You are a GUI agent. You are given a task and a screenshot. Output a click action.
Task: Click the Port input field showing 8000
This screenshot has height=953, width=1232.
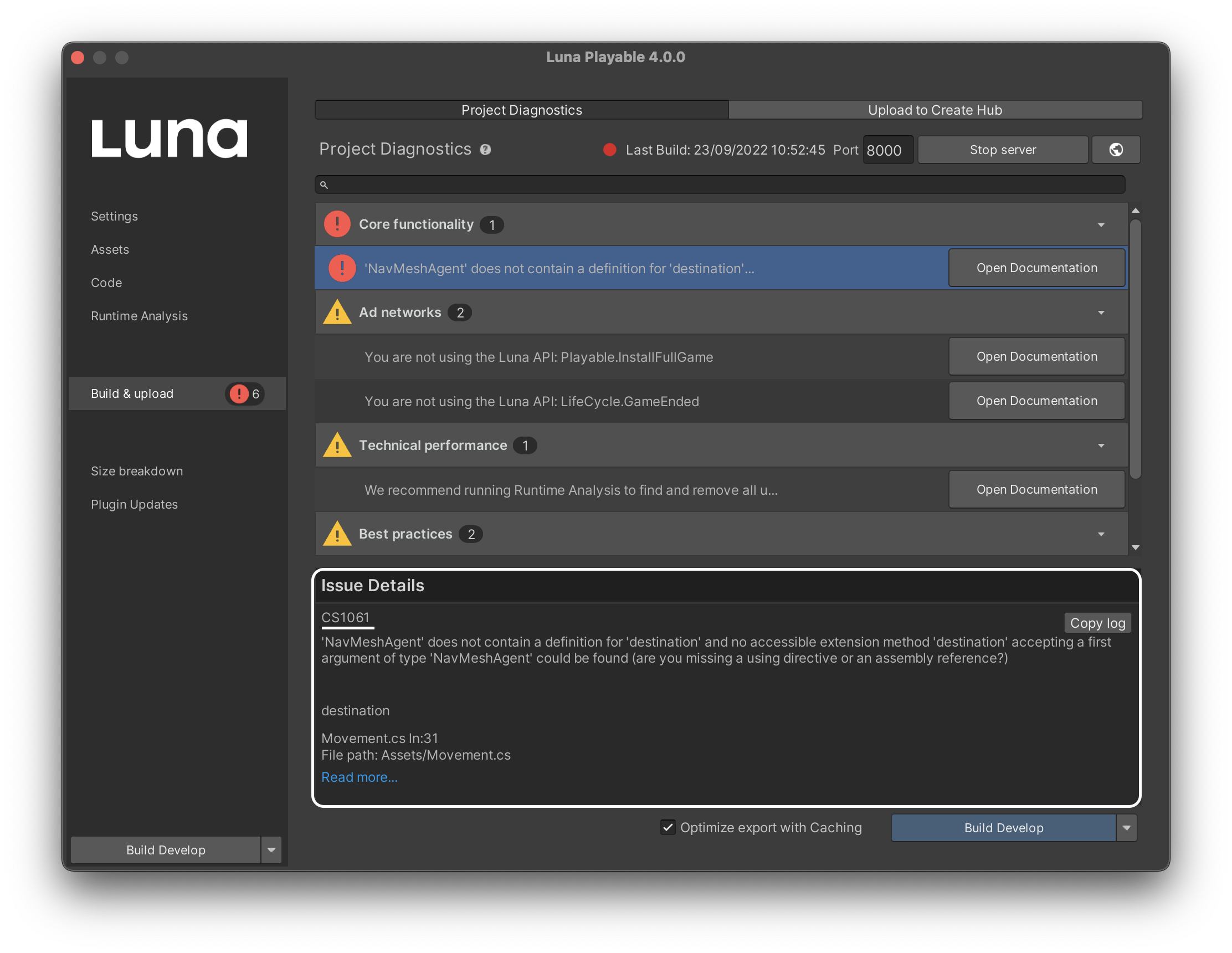pos(888,150)
